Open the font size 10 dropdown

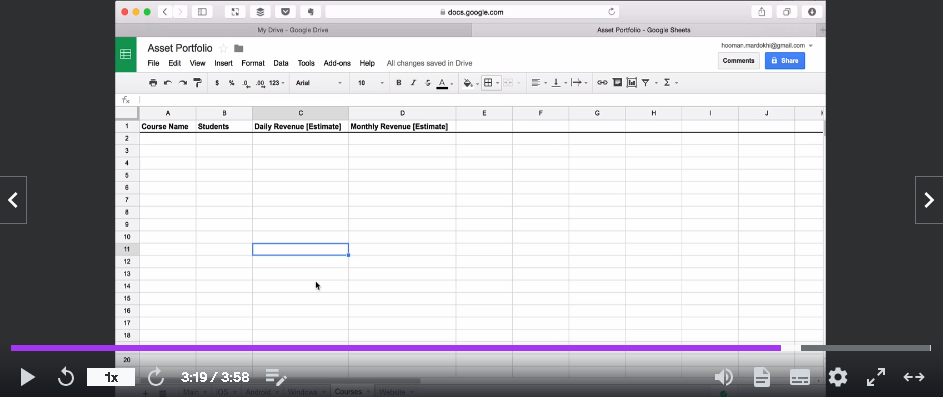click(370, 83)
